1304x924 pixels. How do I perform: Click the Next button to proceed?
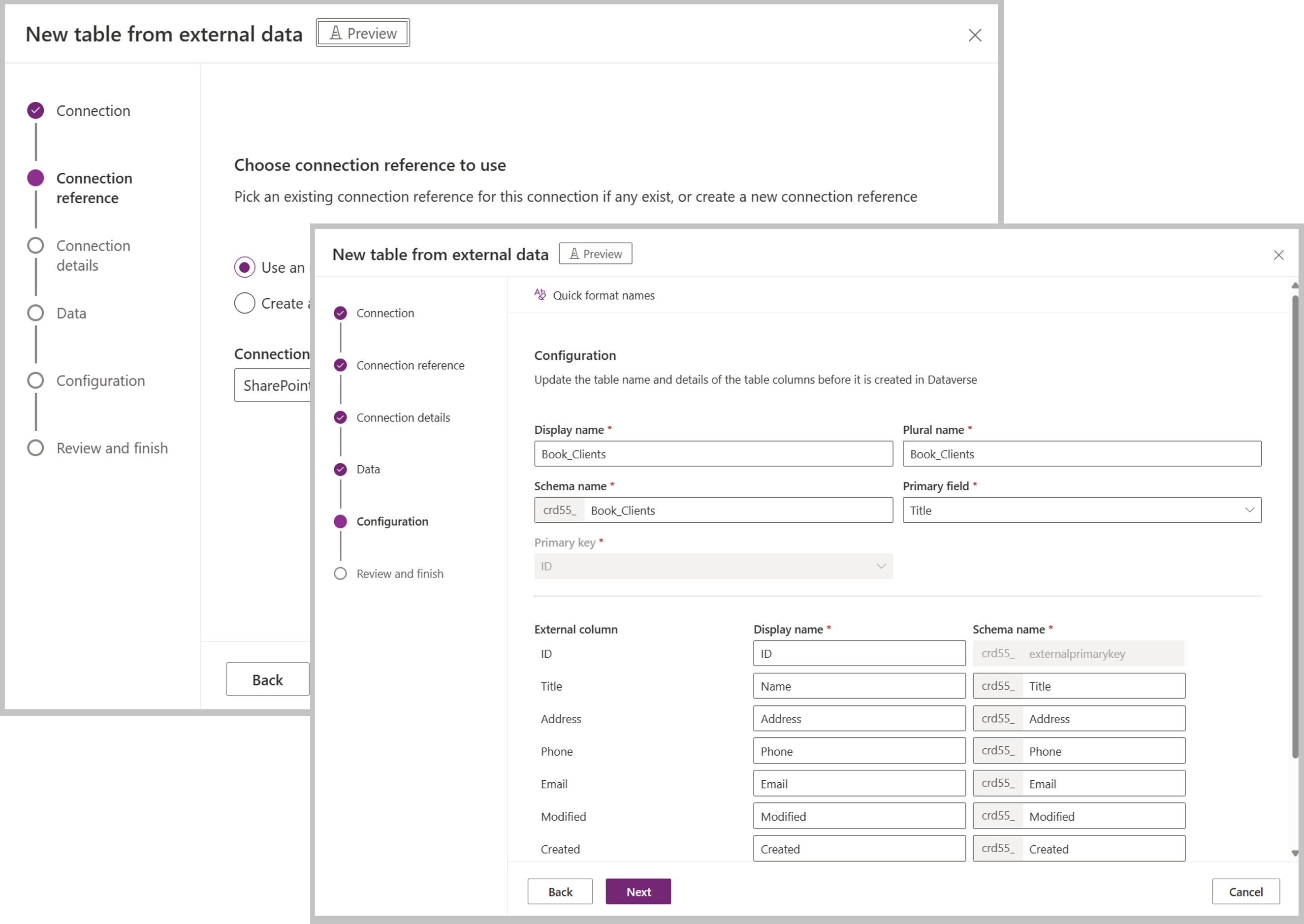click(639, 891)
